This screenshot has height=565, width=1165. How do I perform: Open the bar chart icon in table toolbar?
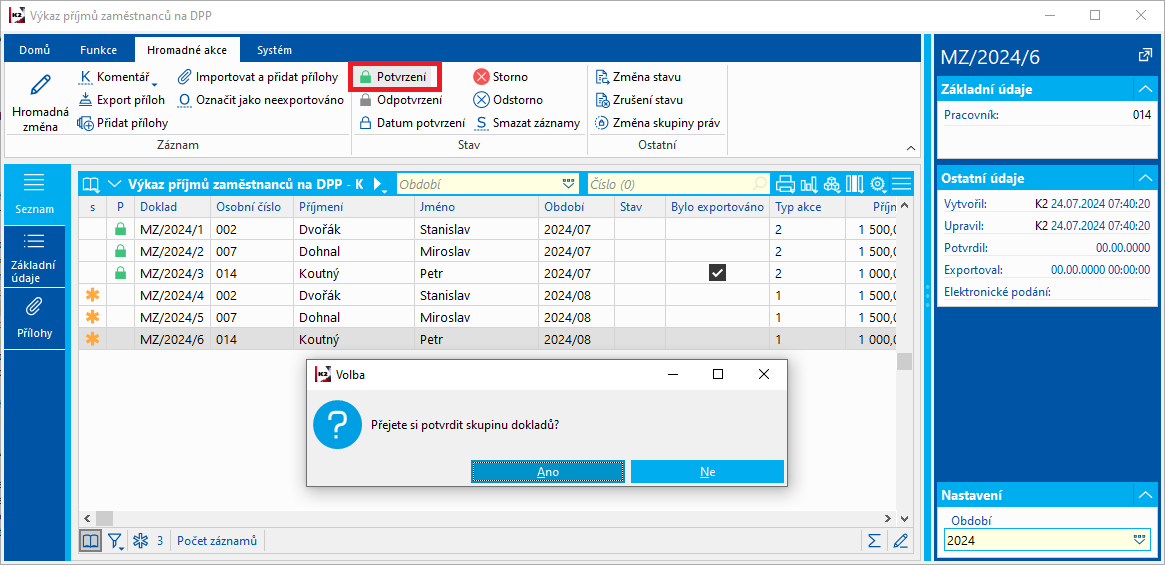[808, 184]
